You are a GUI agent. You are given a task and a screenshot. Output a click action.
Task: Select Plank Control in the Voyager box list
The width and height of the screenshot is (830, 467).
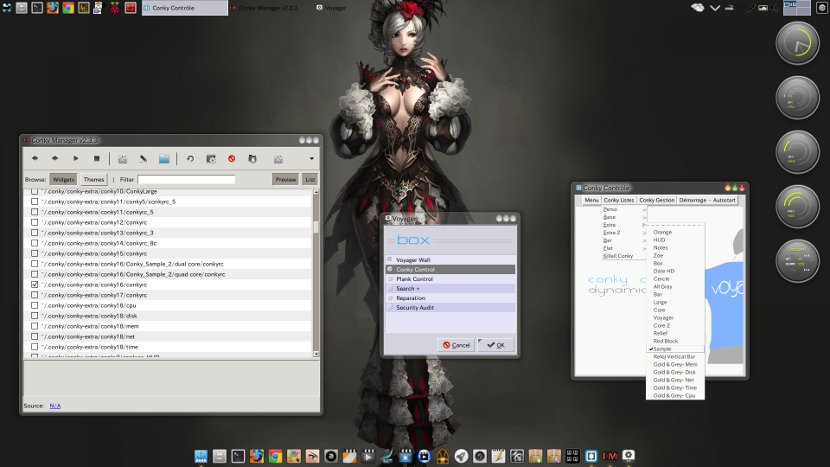450,279
